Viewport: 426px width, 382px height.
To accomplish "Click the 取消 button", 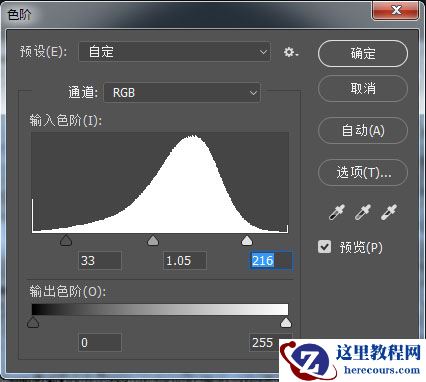I will coord(363,89).
